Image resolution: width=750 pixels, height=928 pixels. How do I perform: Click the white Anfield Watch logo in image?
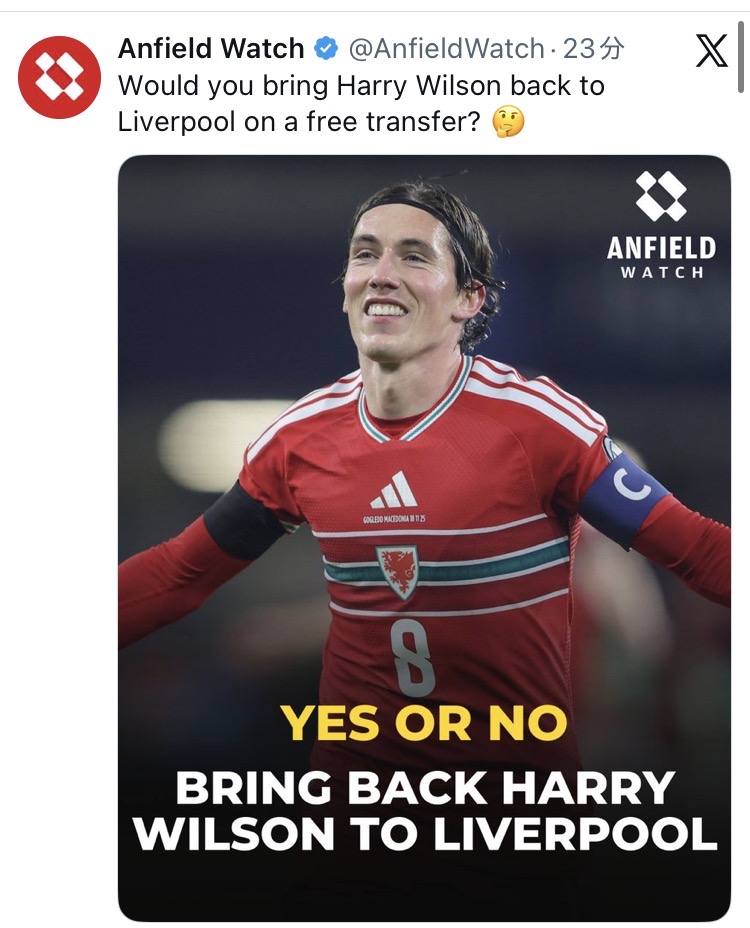coord(661,195)
